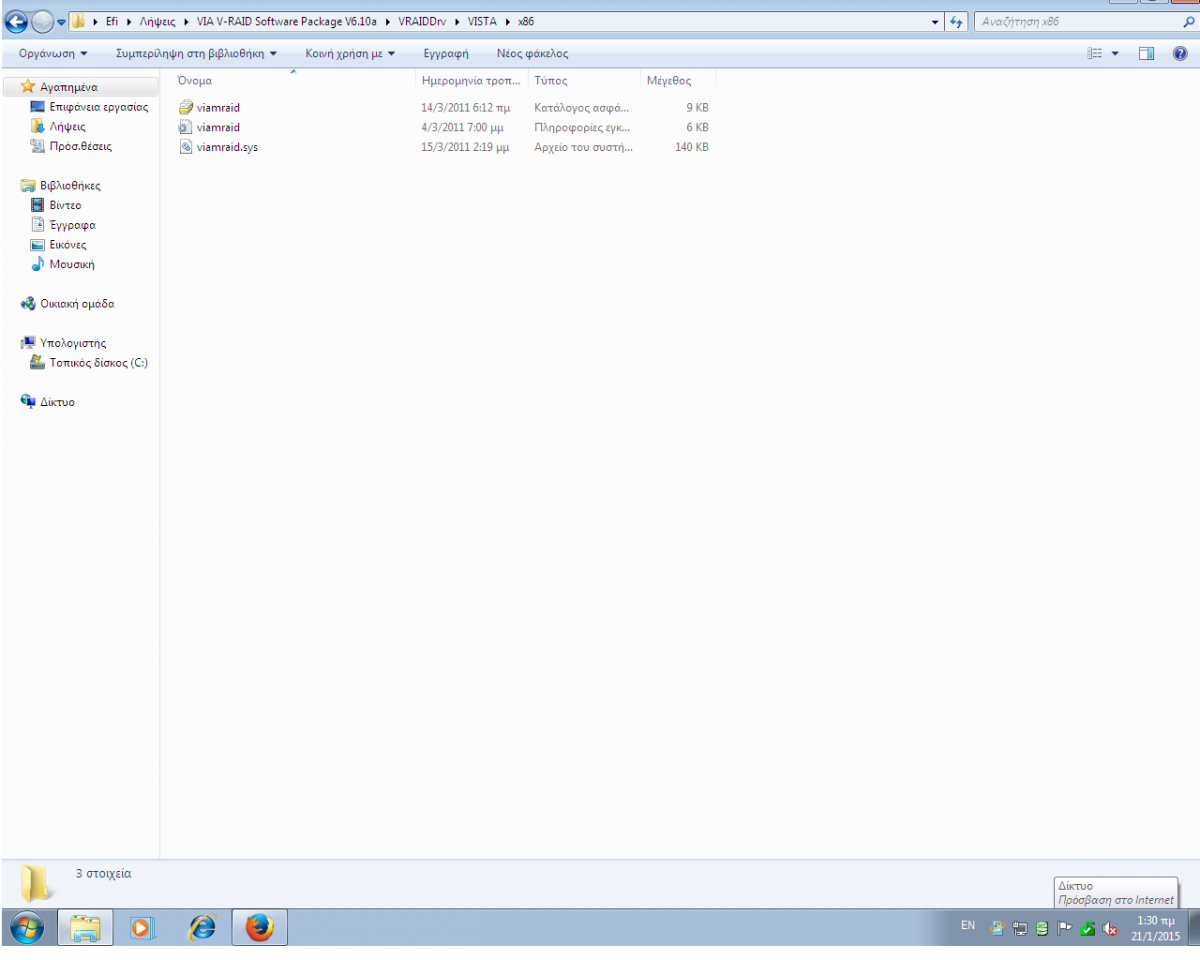Click the EN language indicator

pos(968,926)
